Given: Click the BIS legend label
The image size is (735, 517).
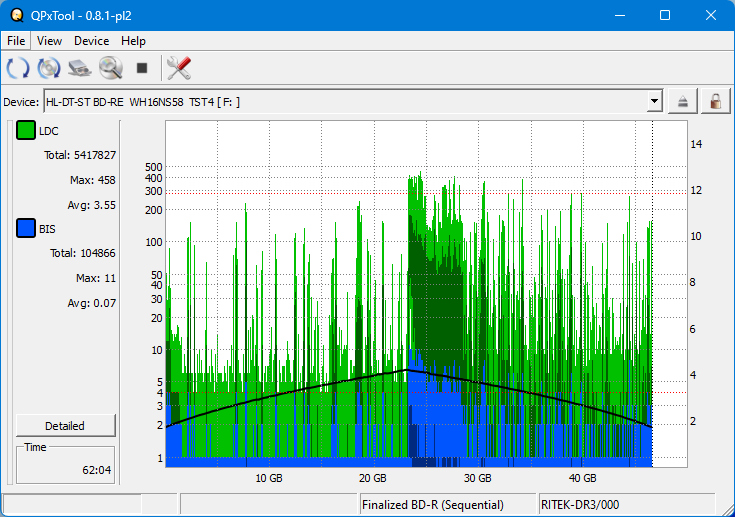Looking at the screenshot, I should pos(47,229).
